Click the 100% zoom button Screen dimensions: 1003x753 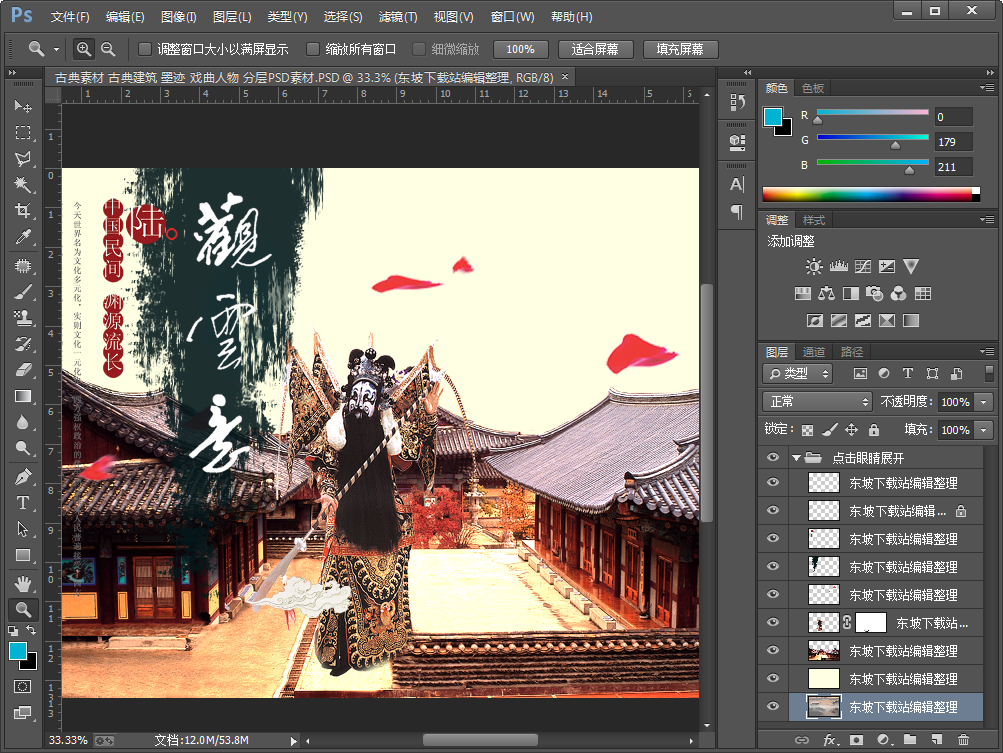[x=521, y=49]
